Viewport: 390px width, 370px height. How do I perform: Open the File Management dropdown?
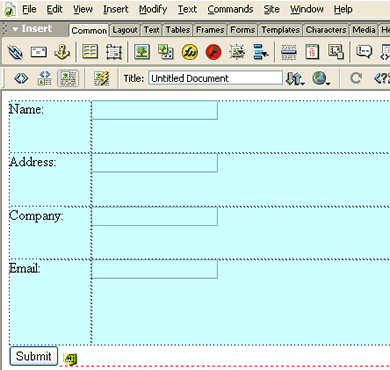295,79
